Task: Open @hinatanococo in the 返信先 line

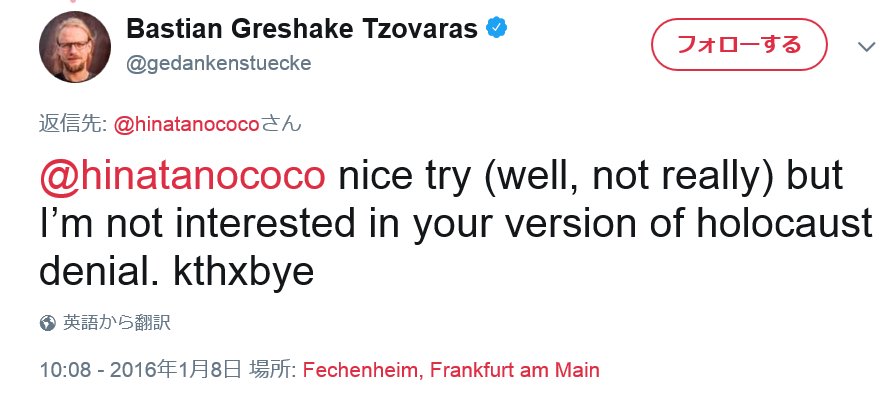Action: pos(186,124)
